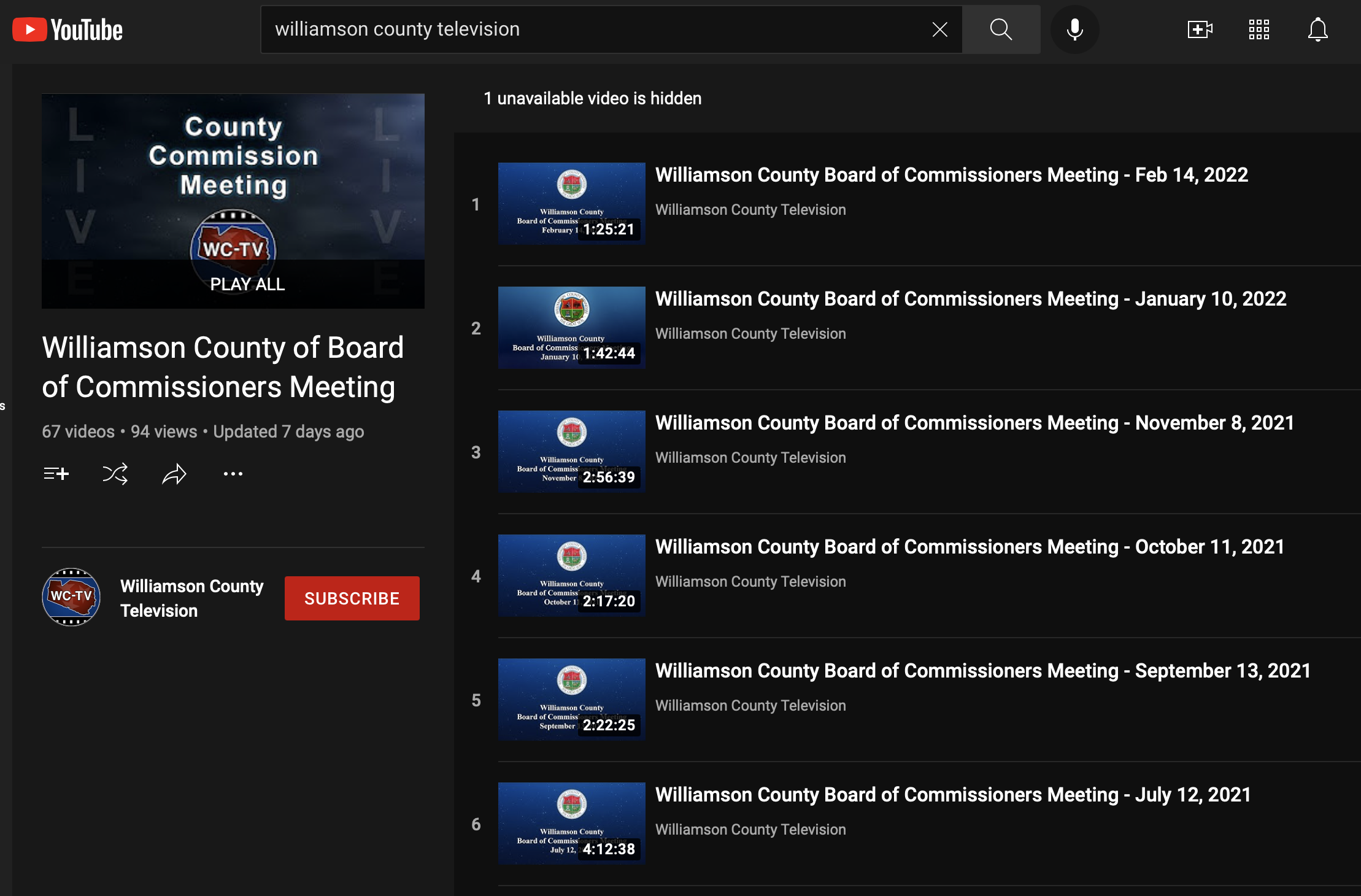Shuffle play the playlist
Image resolution: width=1361 pixels, height=896 pixels.
pyautogui.click(x=115, y=474)
